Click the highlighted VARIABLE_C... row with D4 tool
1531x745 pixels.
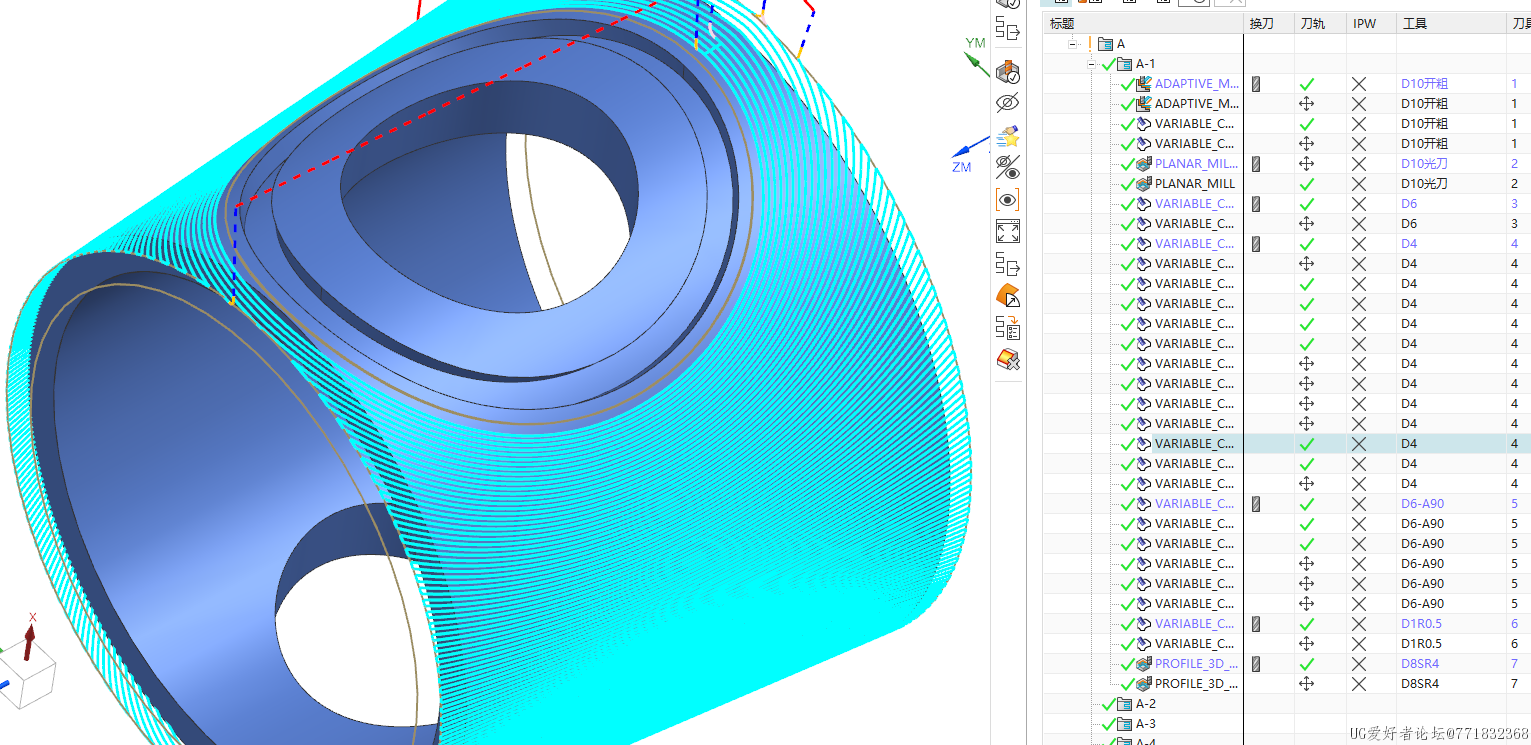click(x=1287, y=444)
